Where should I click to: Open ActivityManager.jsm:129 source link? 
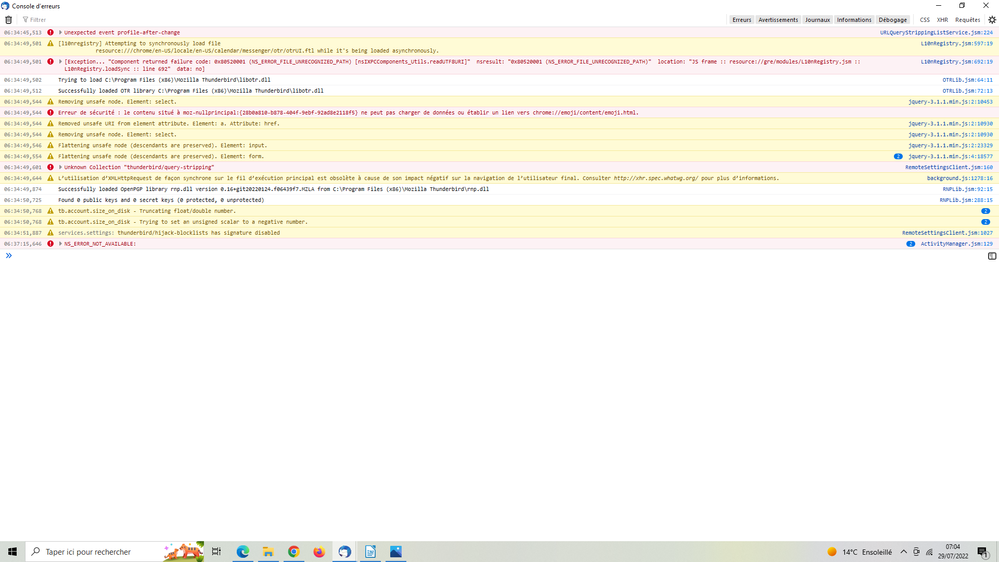click(x=956, y=243)
